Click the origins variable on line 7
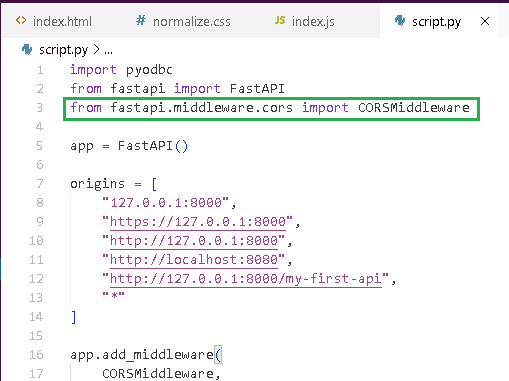The width and height of the screenshot is (509, 381). tap(97, 184)
